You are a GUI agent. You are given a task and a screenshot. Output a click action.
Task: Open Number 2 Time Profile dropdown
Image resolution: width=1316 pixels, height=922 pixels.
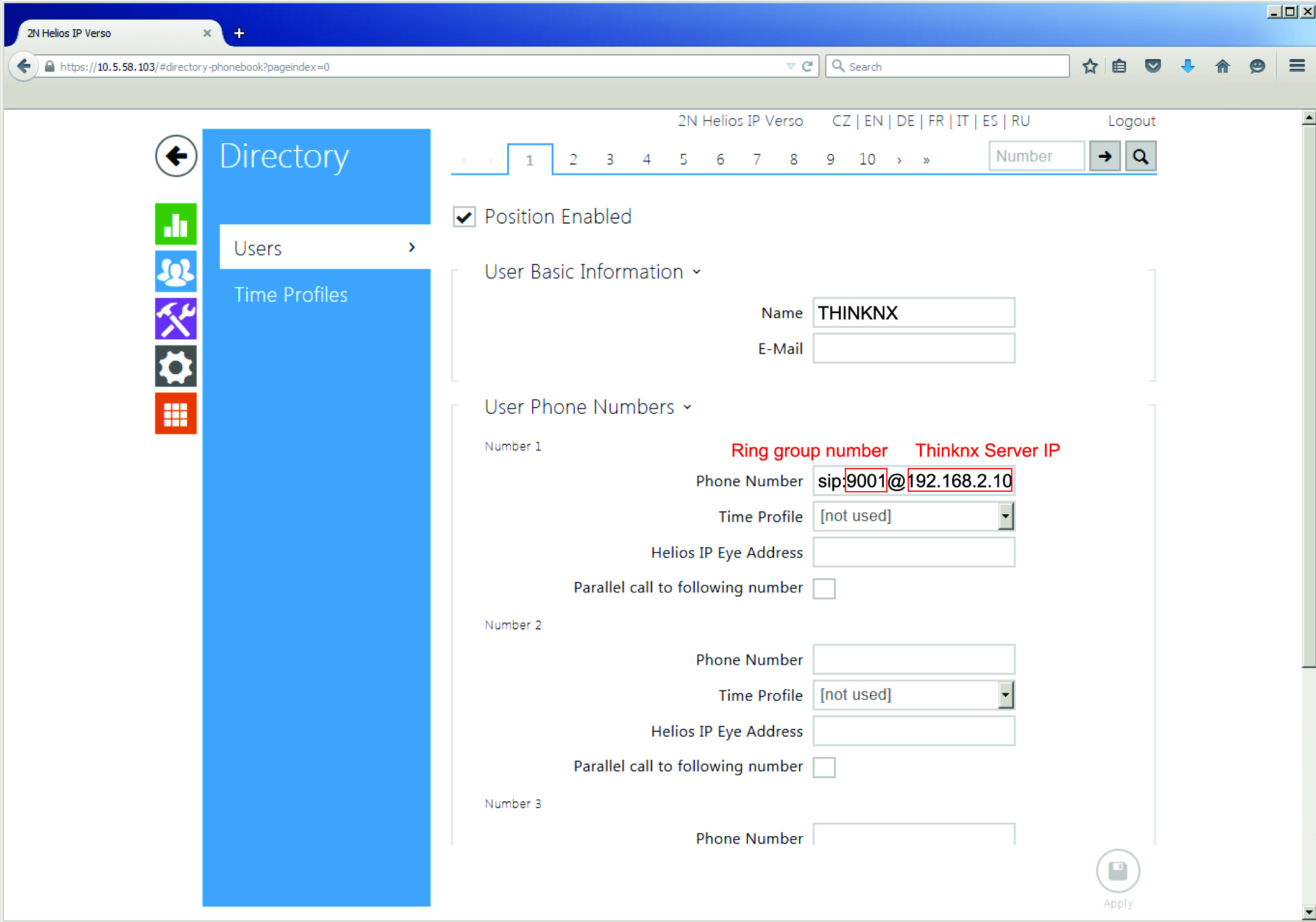(x=1006, y=695)
